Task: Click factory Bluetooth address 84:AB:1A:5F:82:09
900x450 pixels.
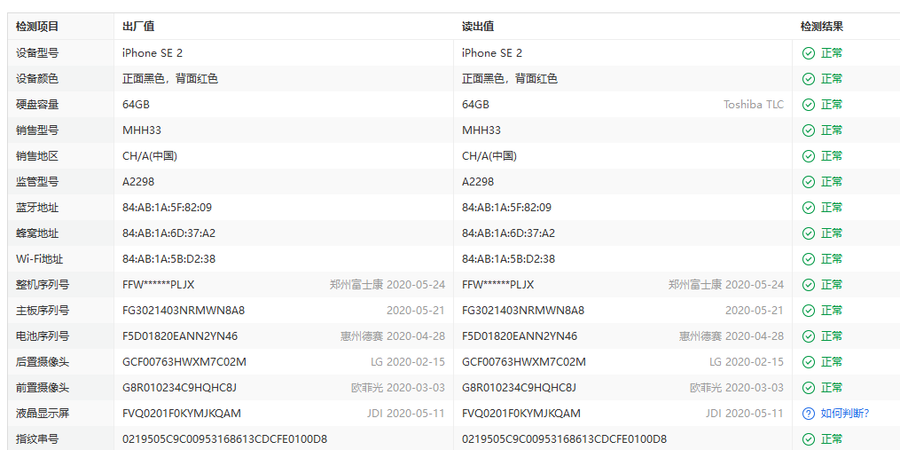Action: [167, 208]
